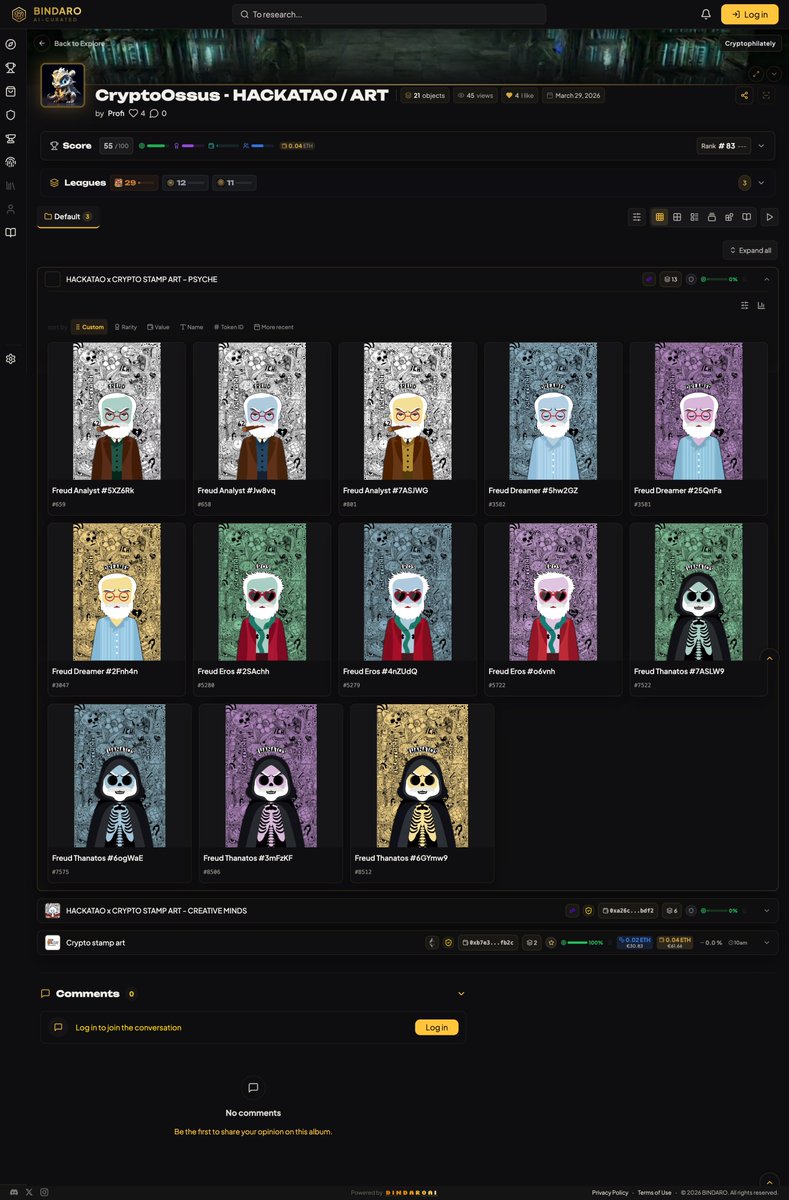Select the Default folder tab
The width and height of the screenshot is (789, 1200).
(x=68, y=216)
